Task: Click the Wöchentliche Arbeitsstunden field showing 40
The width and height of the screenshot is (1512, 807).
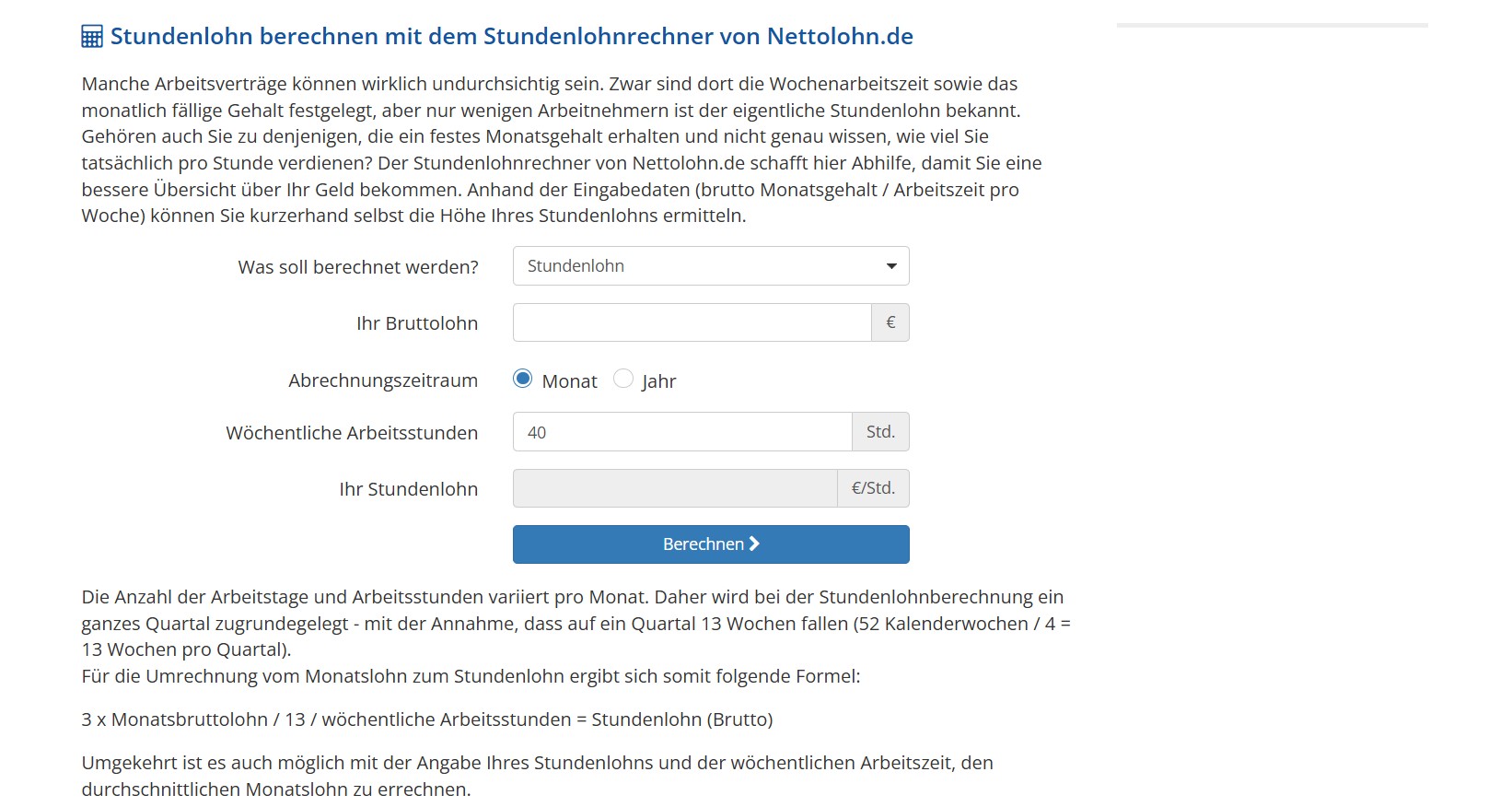Action: point(682,432)
